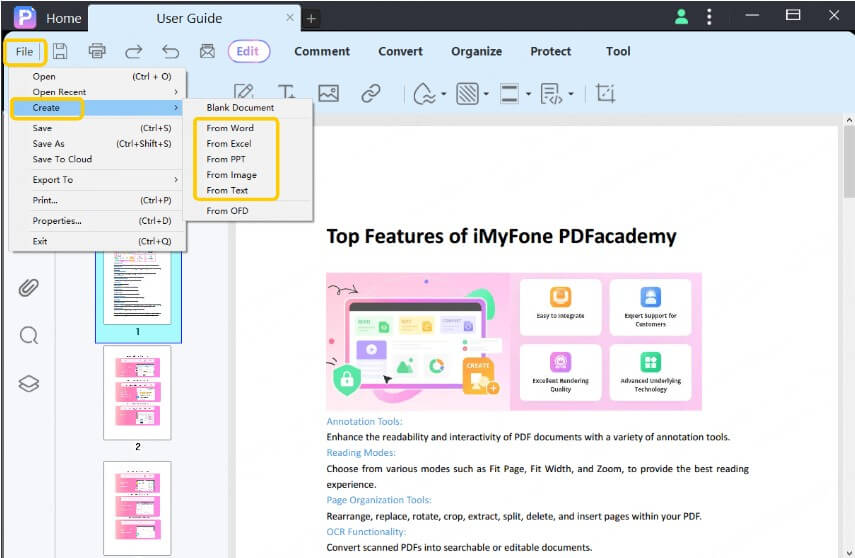Expand the Bates Number dropdown arrow
Viewport: 855px width, 558px height.
click(571, 94)
